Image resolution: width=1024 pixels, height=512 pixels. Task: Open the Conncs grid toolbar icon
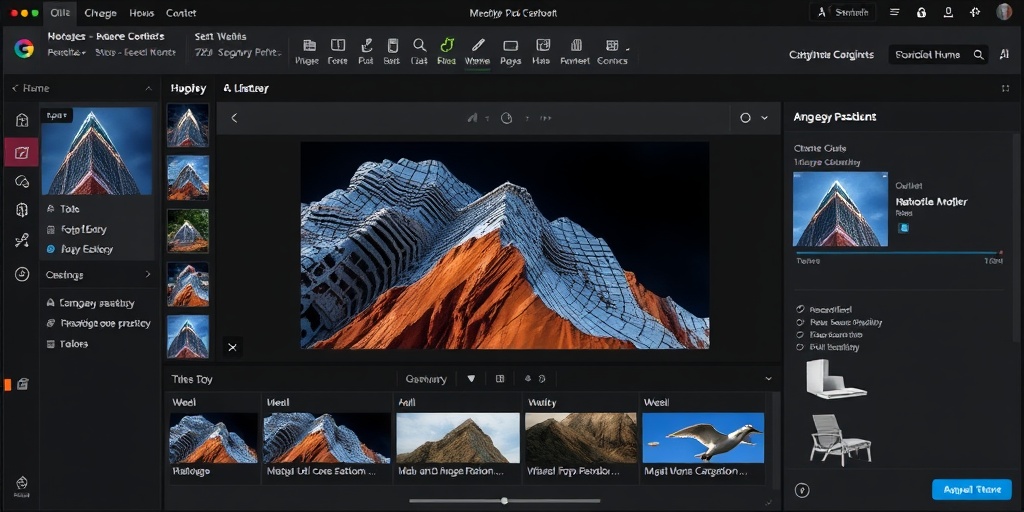[x=612, y=45]
